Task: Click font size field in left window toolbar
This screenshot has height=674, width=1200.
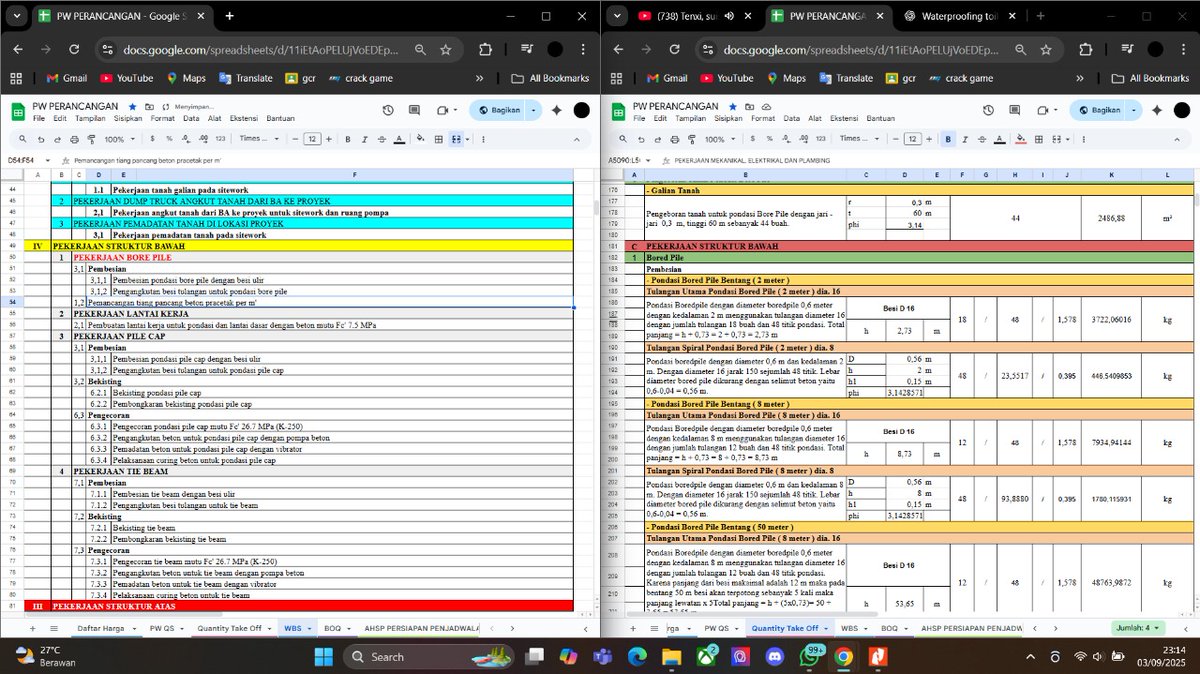Action: point(312,139)
